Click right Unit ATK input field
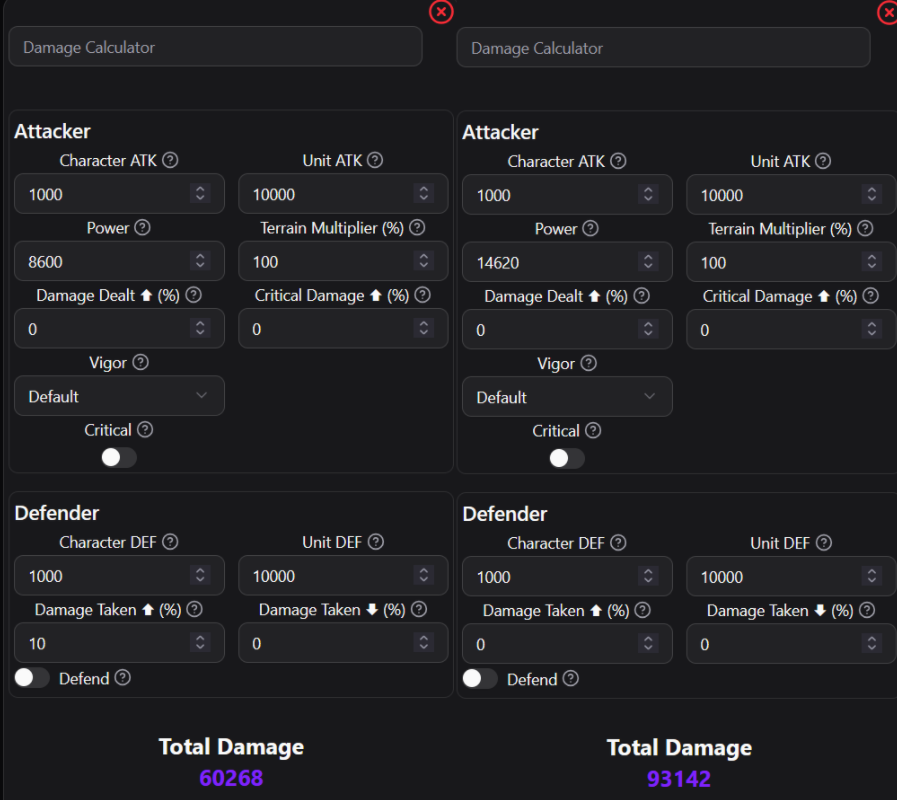The width and height of the screenshot is (897, 800). coord(791,195)
